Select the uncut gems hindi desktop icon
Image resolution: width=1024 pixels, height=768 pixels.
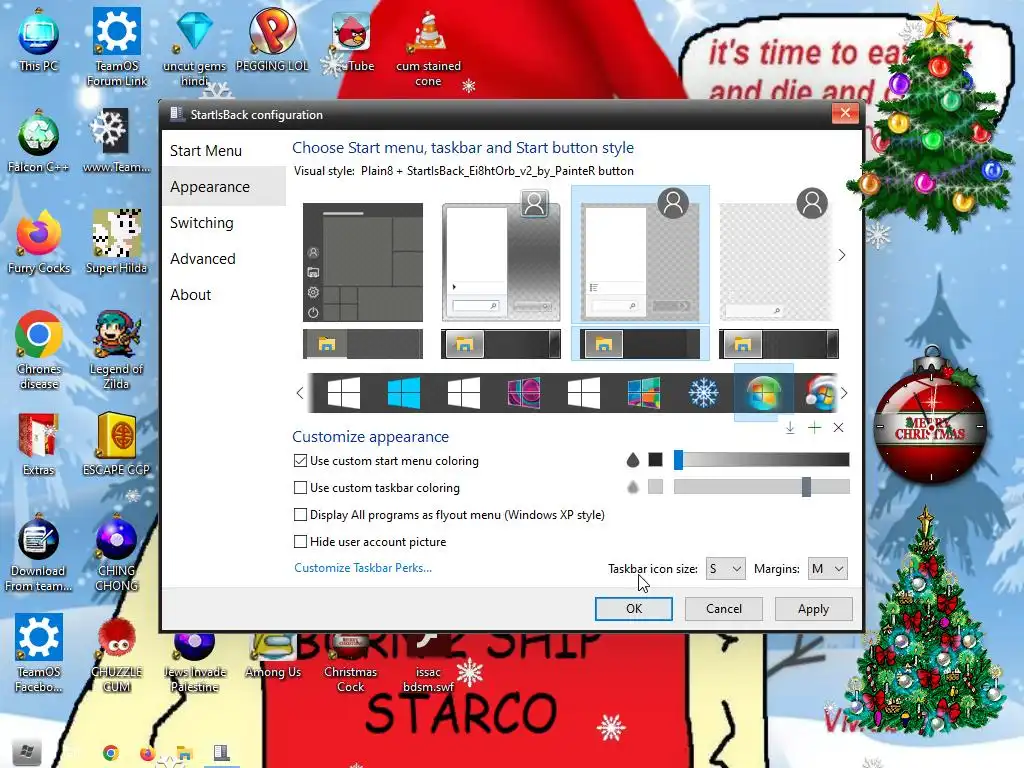tap(194, 47)
